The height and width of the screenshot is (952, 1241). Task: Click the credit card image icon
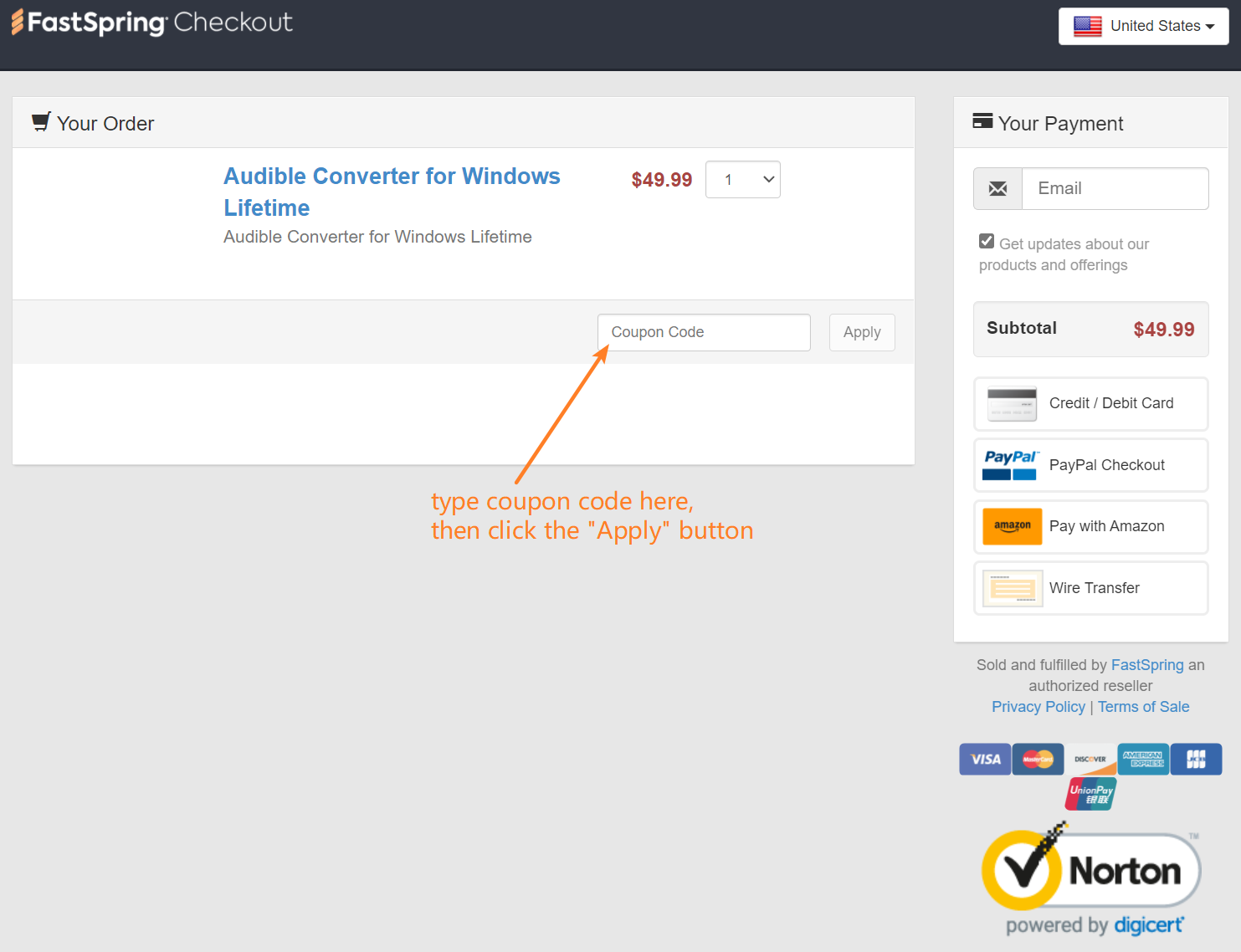coord(1012,403)
